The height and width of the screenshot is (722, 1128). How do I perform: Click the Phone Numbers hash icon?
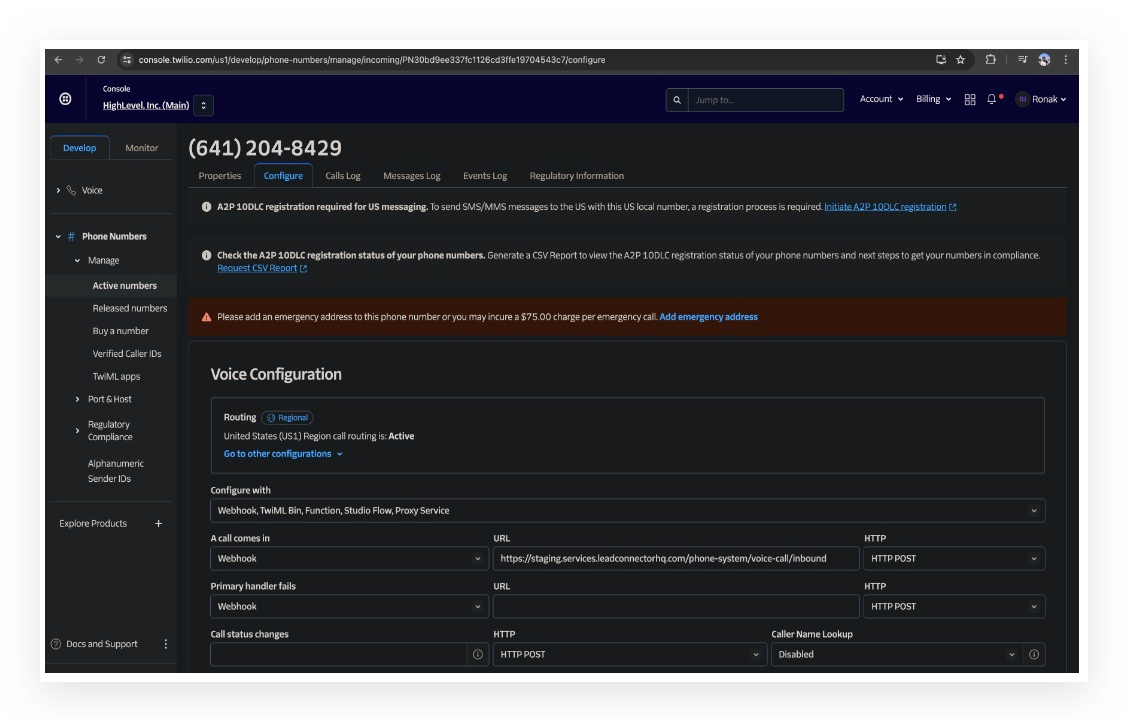(71, 237)
